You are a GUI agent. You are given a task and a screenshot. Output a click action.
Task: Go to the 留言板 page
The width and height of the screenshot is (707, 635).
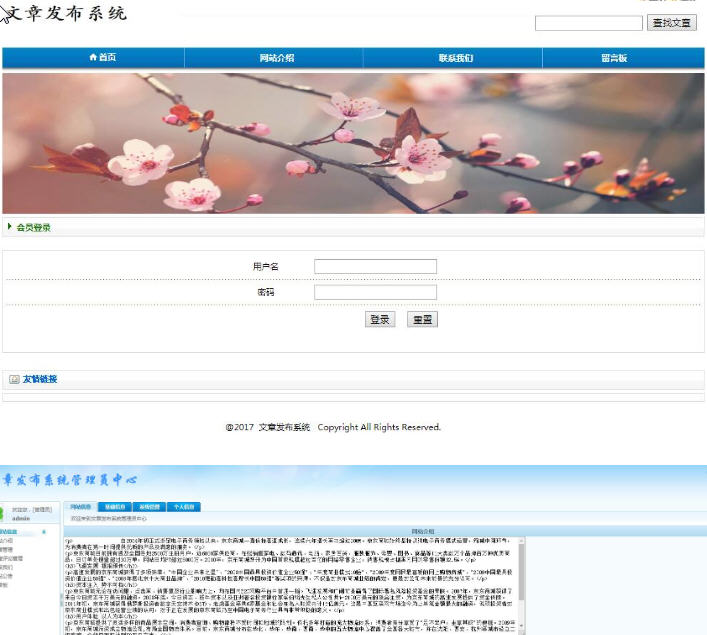pyautogui.click(x=614, y=58)
